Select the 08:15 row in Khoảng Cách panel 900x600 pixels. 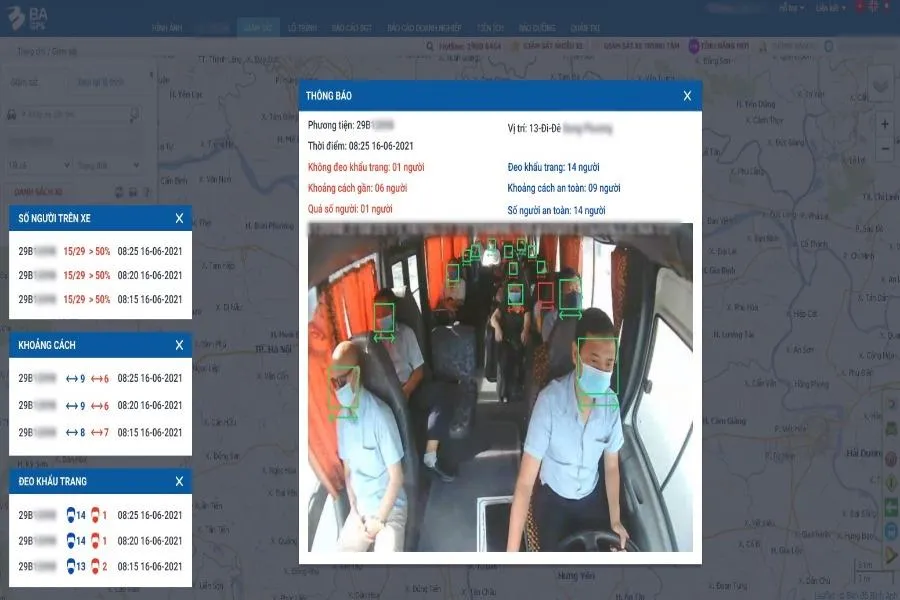(x=100, y=433)
